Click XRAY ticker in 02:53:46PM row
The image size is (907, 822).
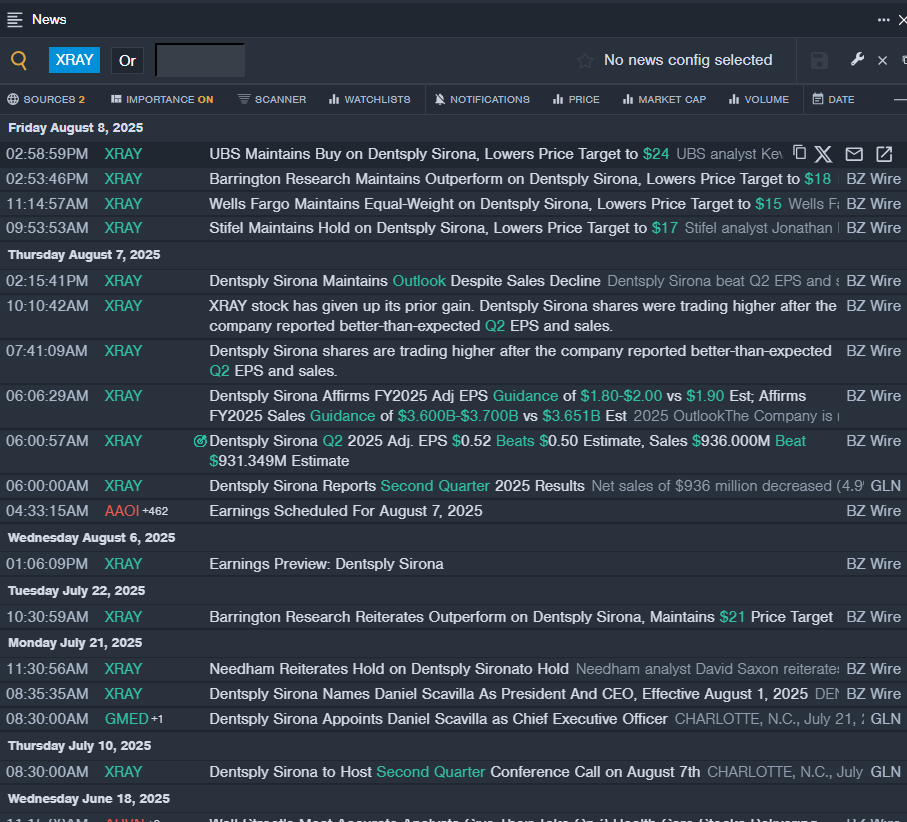123,179
